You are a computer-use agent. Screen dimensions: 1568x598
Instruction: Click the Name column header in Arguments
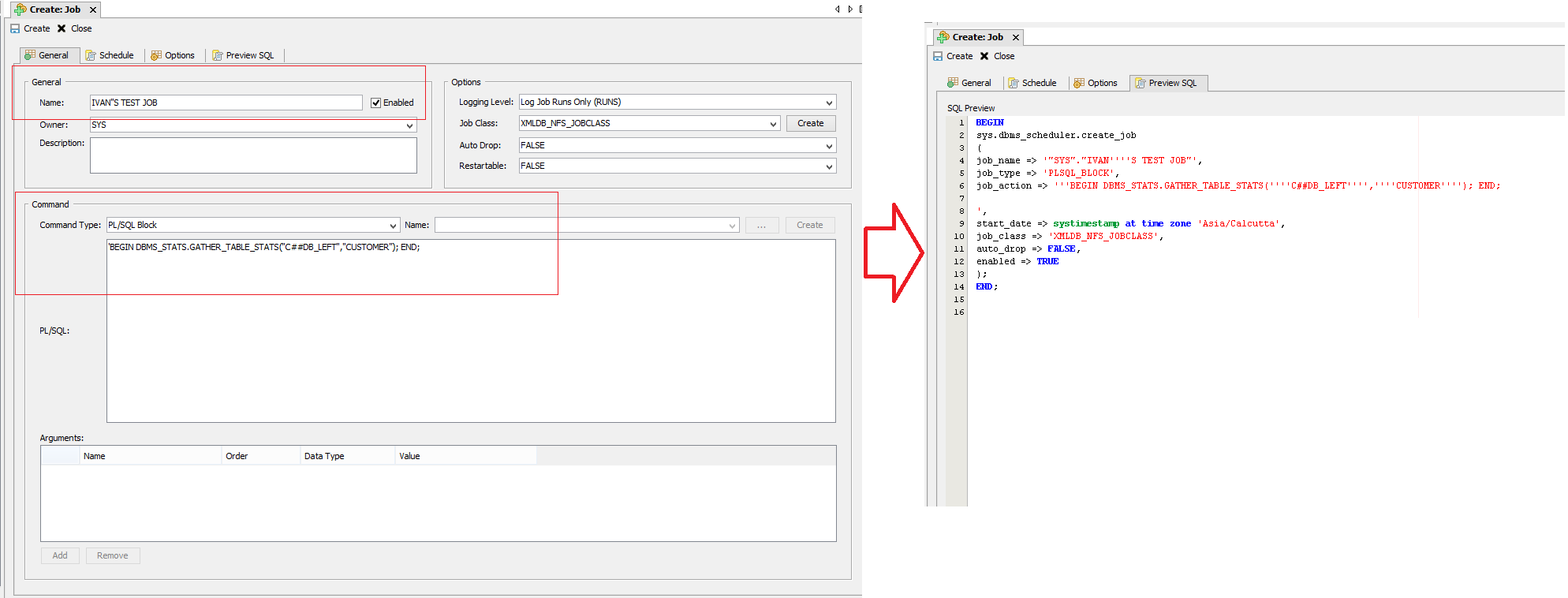(x=151, y=456)
